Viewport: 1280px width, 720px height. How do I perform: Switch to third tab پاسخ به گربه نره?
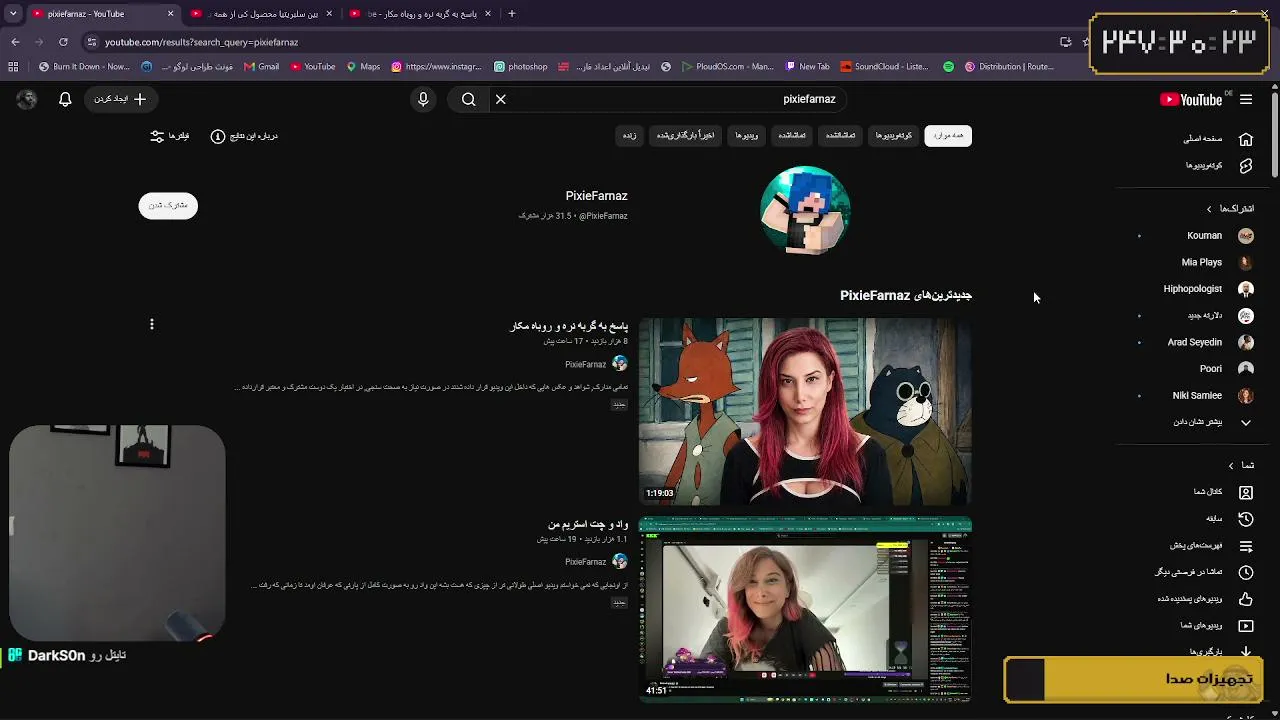420,14
